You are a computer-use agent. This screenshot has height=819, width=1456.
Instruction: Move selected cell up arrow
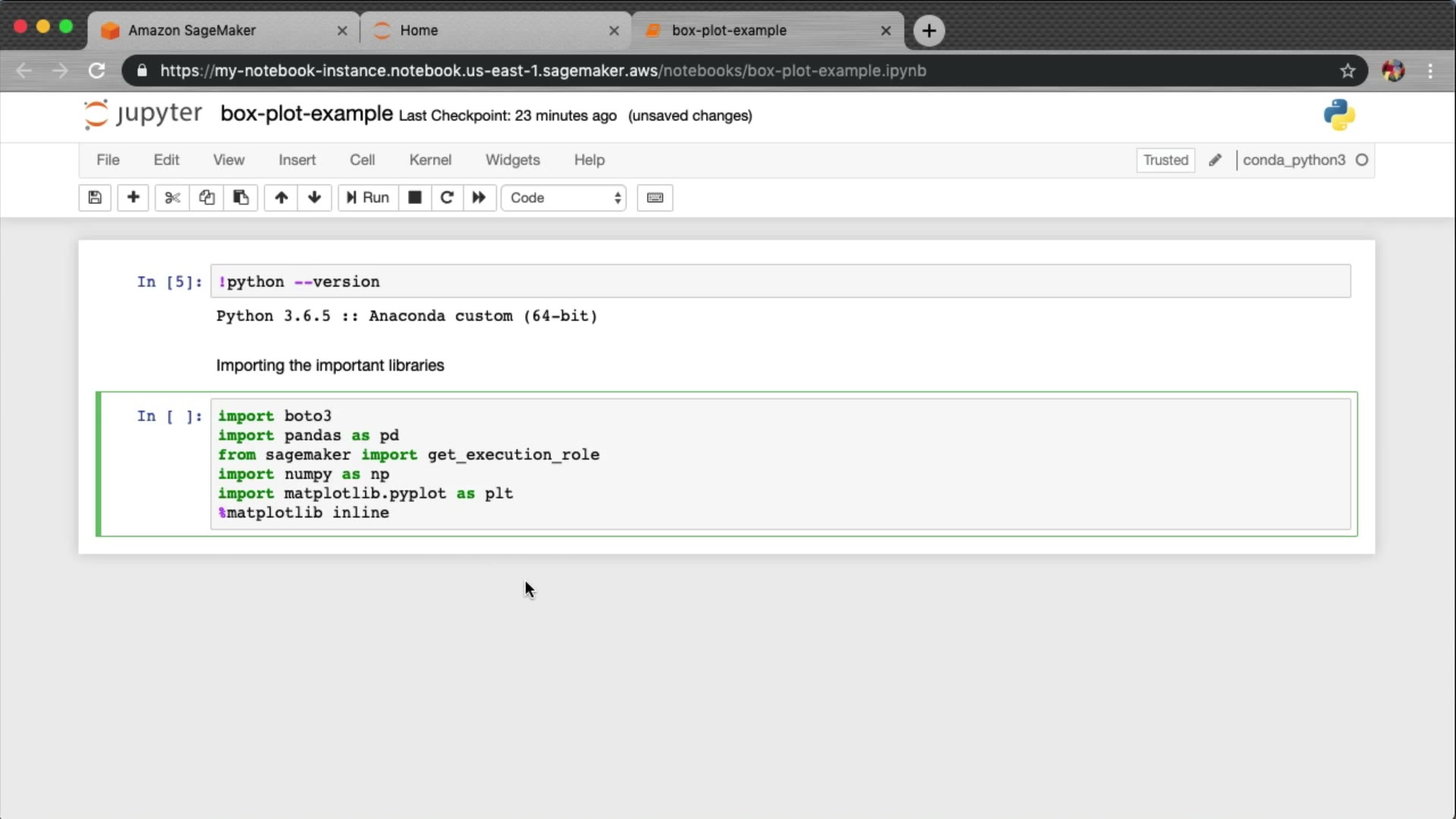(x=281, y=198)
